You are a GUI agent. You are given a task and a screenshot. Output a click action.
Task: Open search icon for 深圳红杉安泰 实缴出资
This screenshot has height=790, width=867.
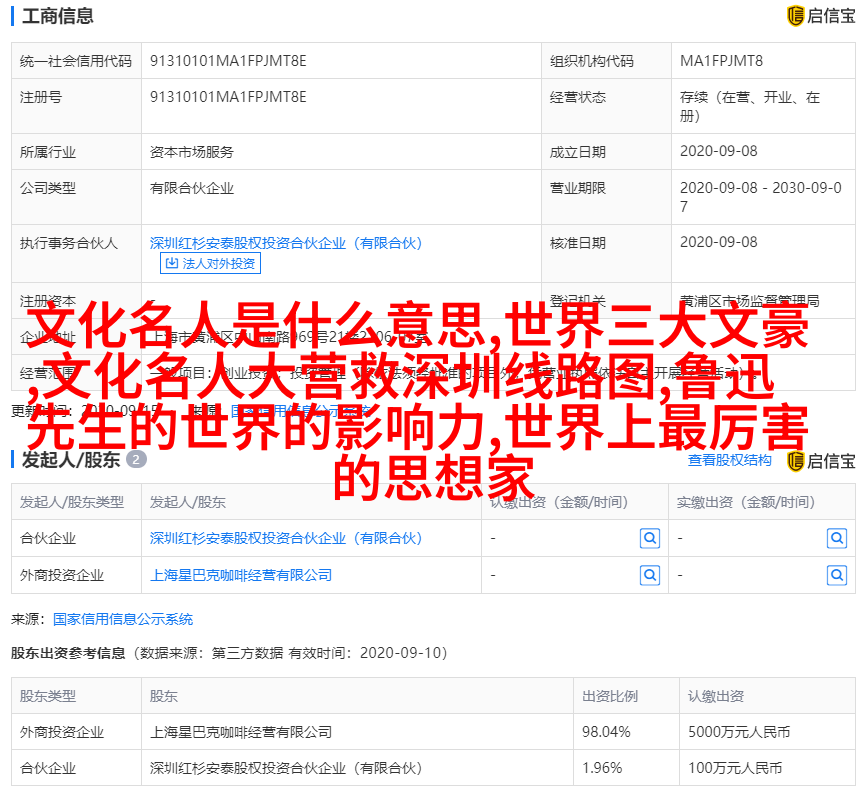click(x=837, y=538)
